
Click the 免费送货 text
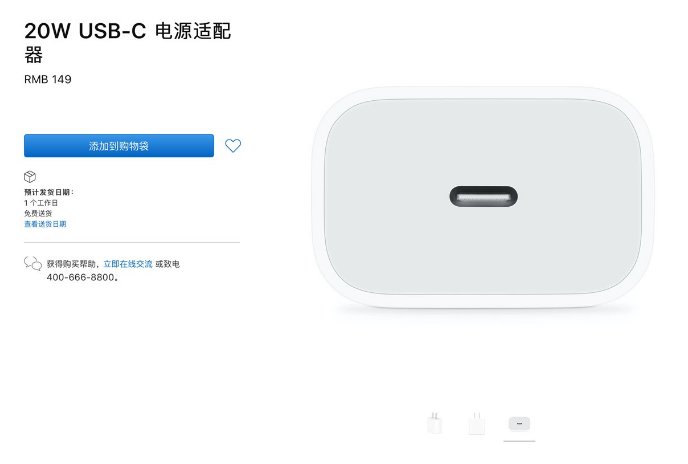click(x=38, y=213)
